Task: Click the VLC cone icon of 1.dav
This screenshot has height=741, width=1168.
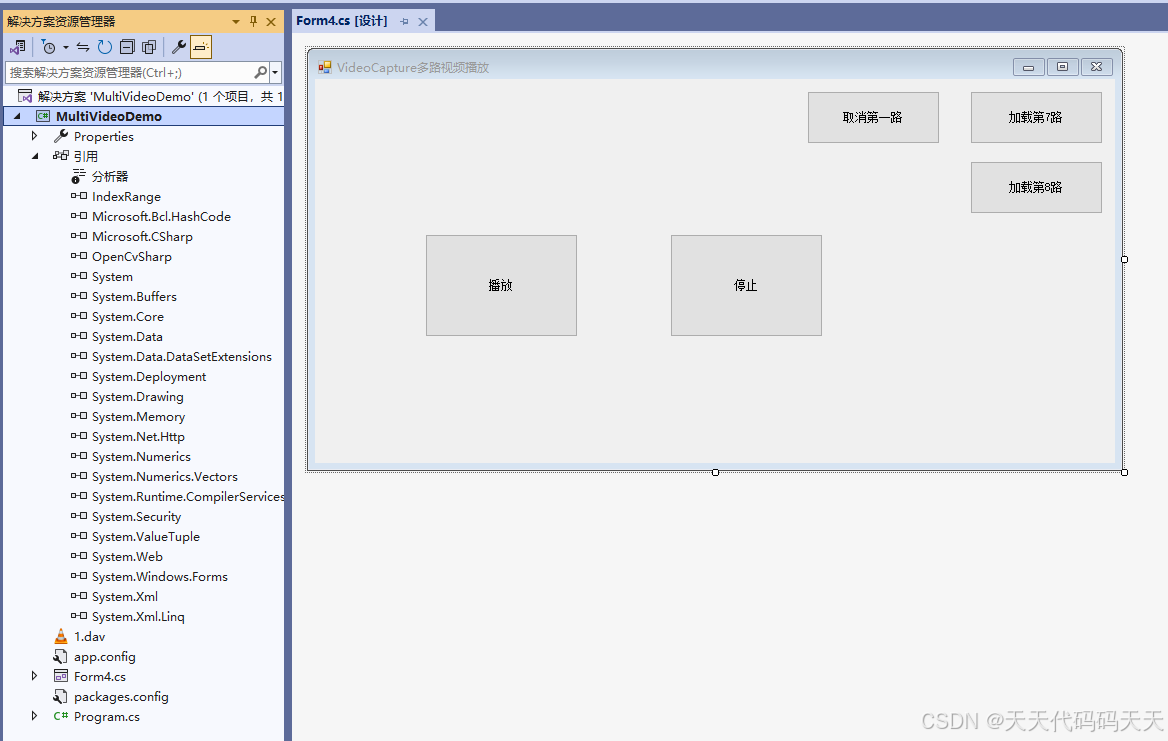Action: coord(61,637)
